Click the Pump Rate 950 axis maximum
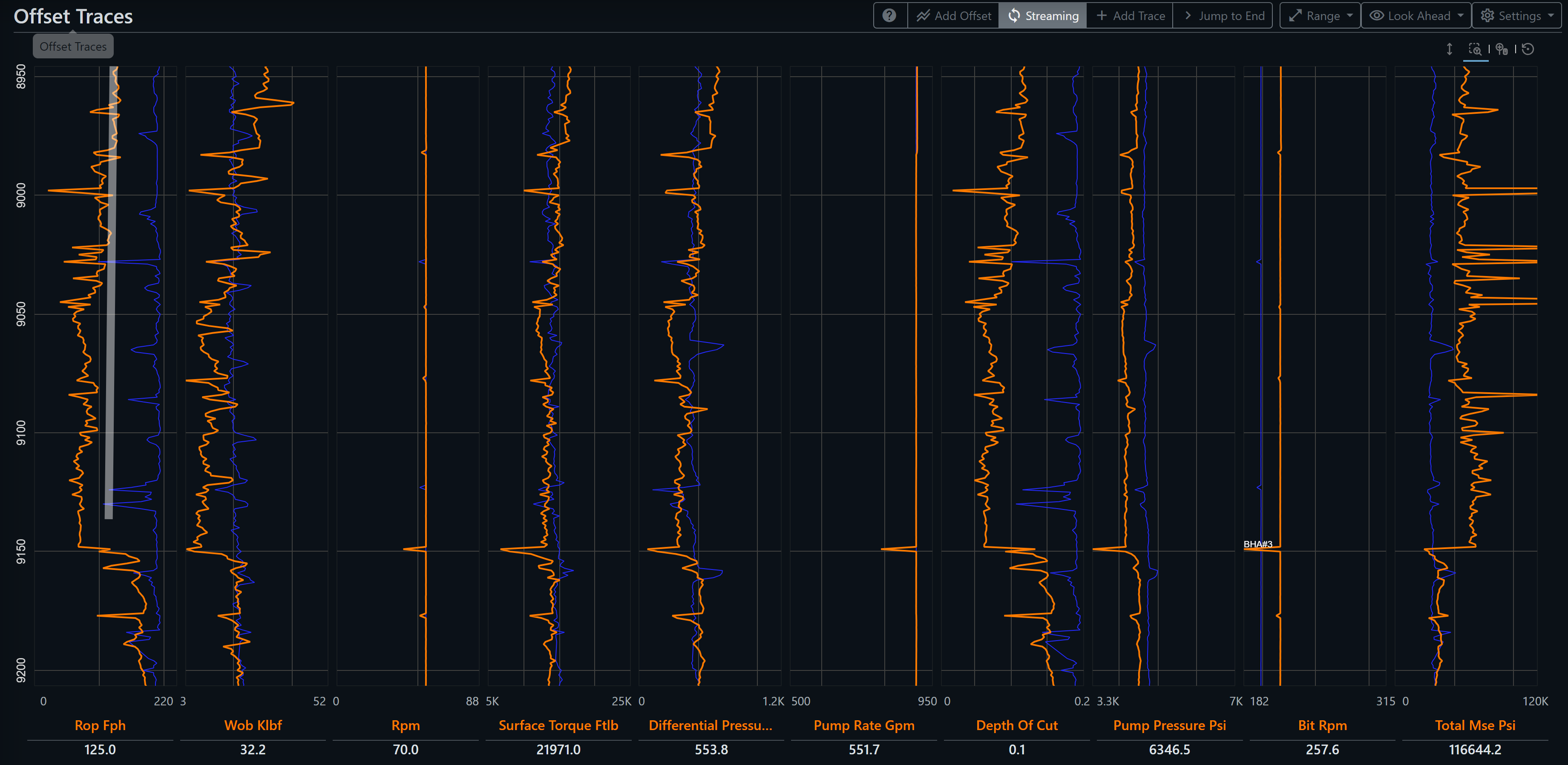1568x765 pixels. pos(927,701)
